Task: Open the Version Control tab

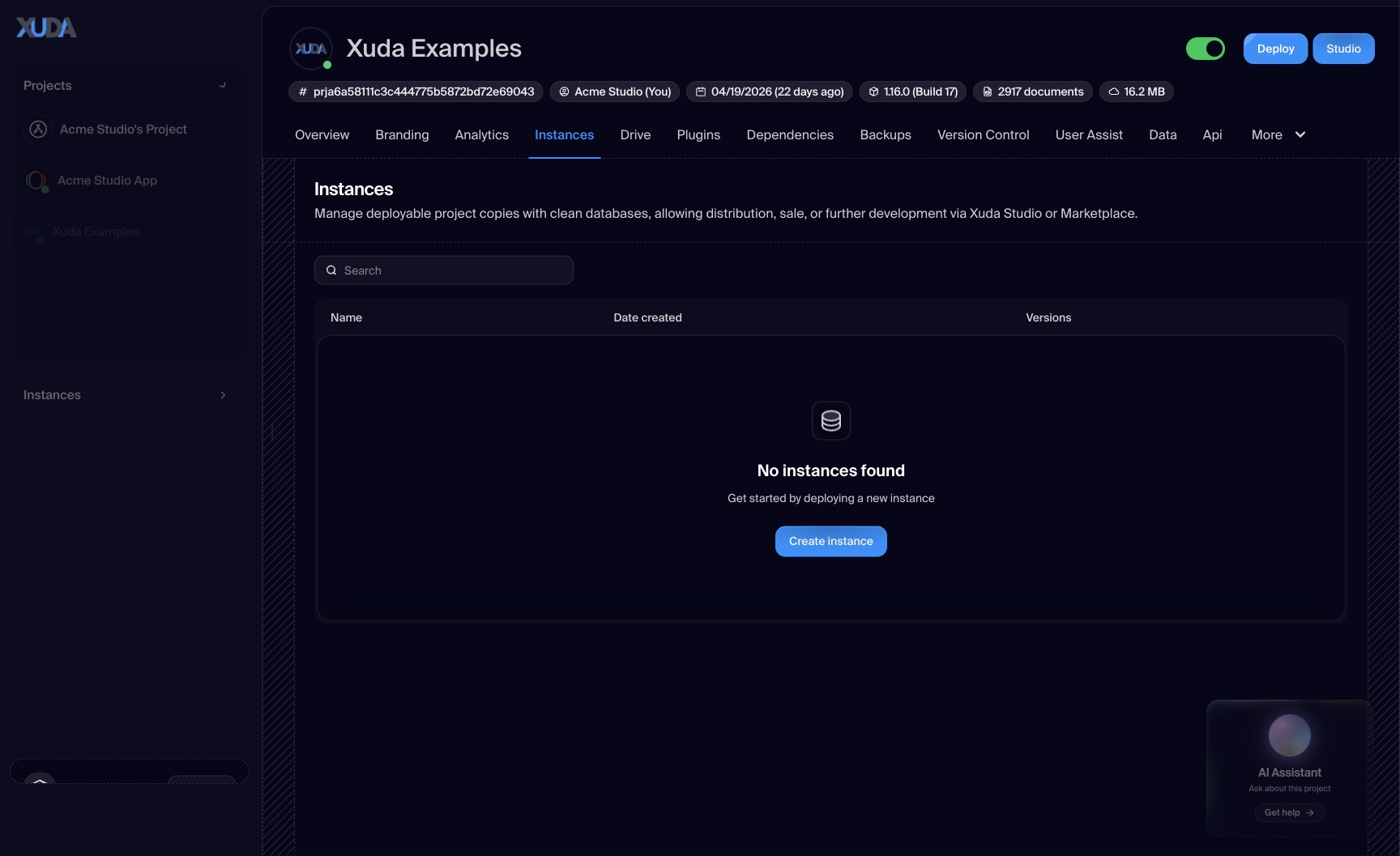Action: tap(983, 134)
